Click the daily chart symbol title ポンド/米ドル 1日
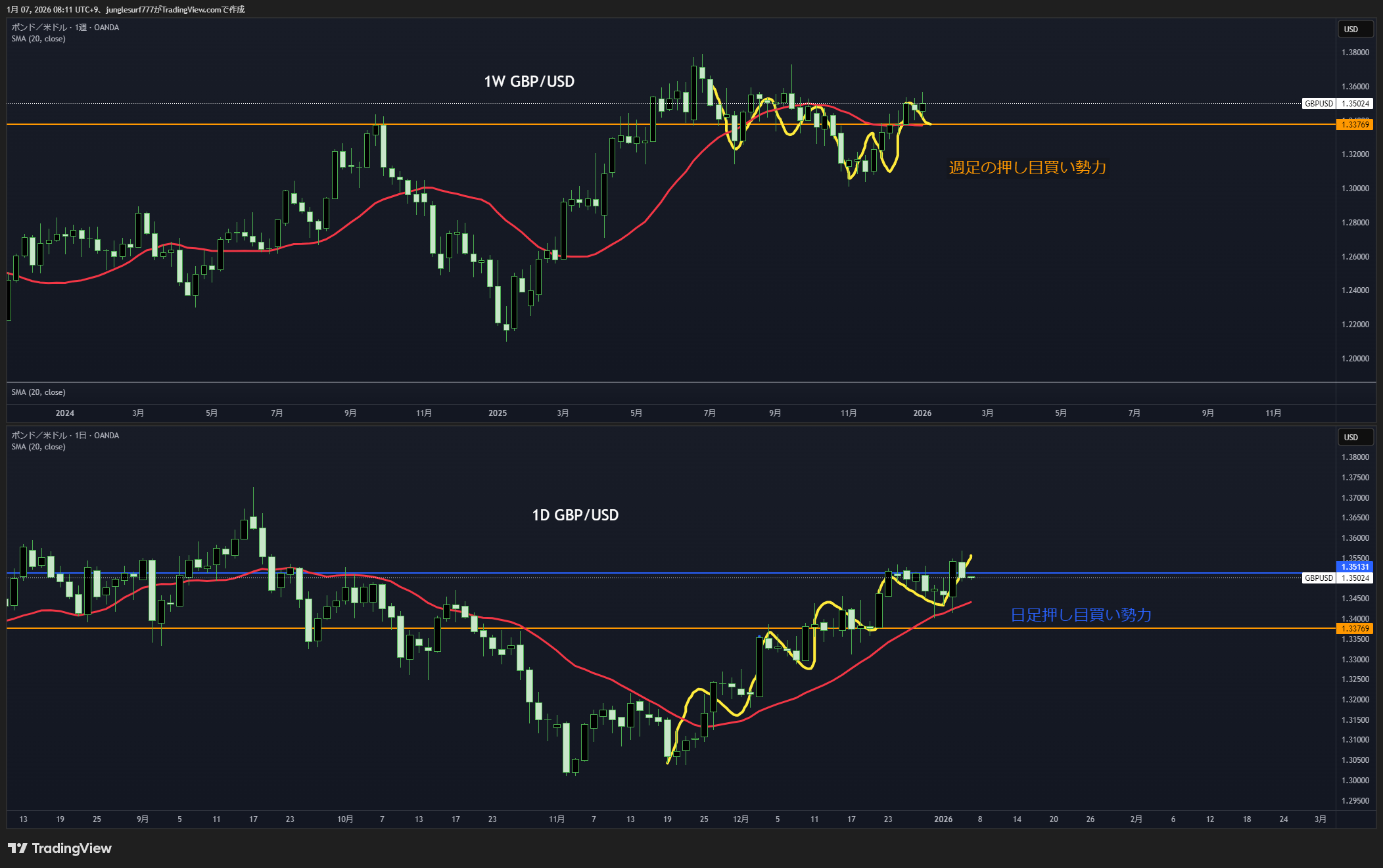Viewport: 1383px width, 868px height. [65, 436]
